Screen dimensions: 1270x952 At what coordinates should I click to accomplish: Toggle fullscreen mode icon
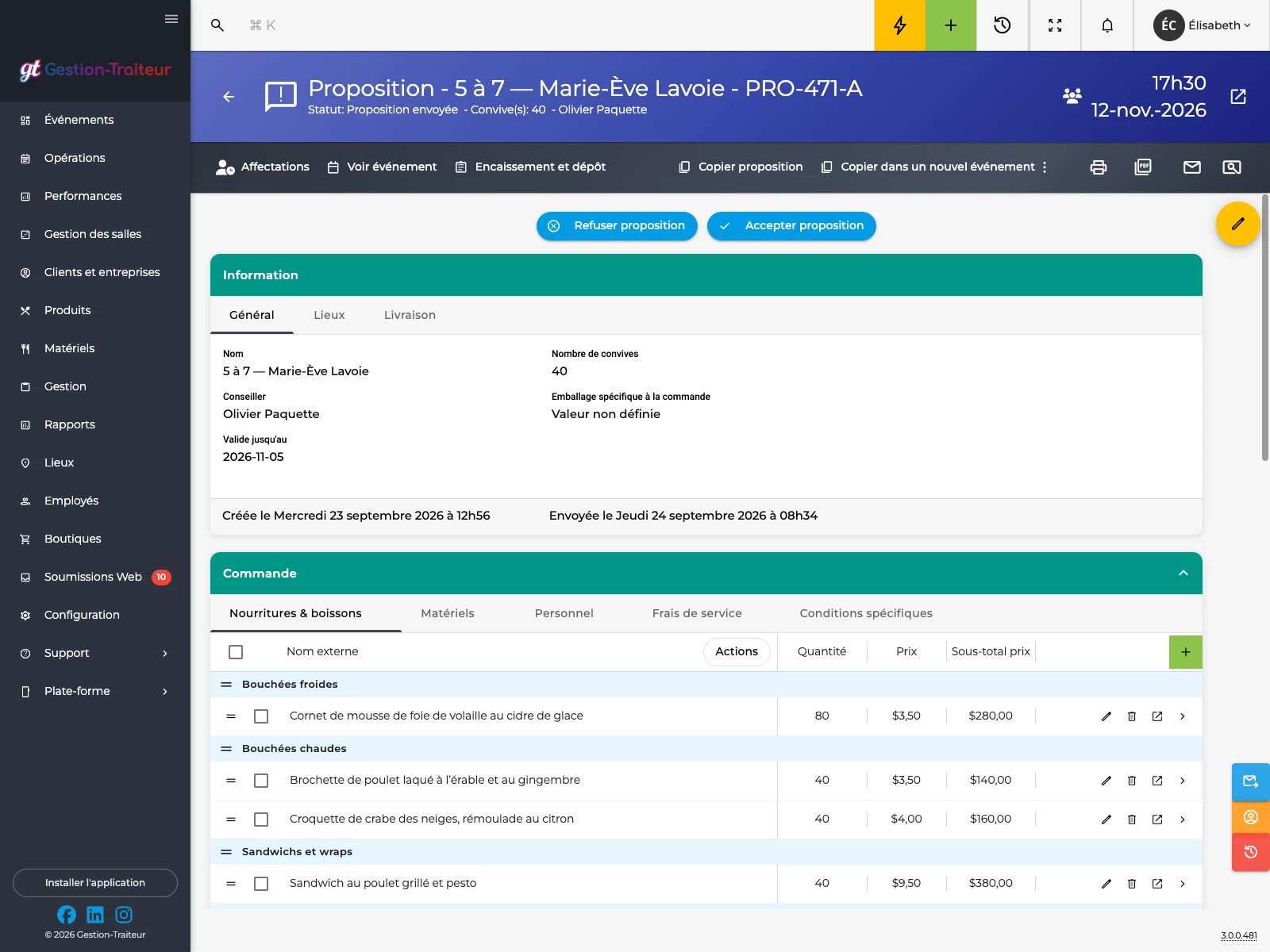(x=1055, y=25)
